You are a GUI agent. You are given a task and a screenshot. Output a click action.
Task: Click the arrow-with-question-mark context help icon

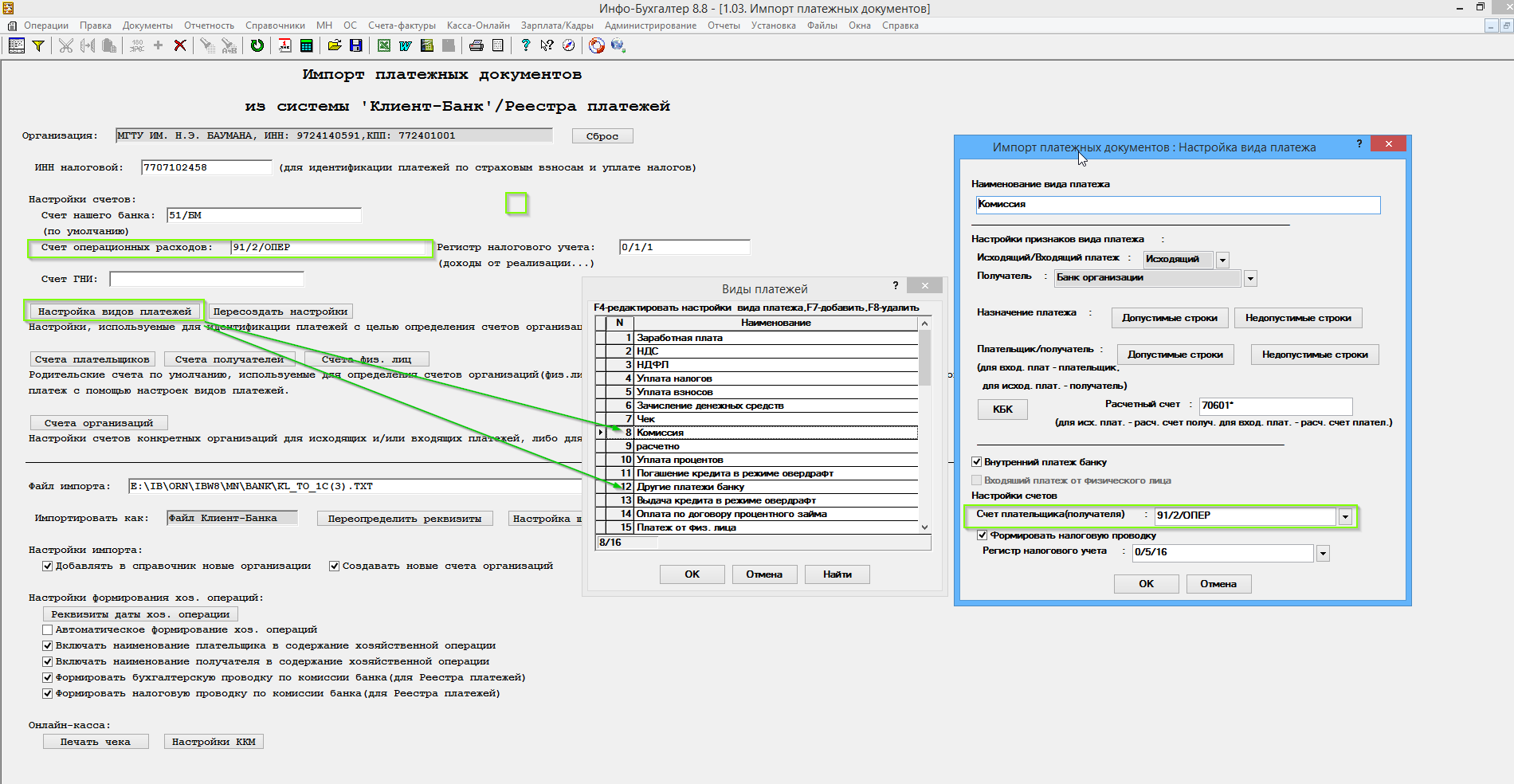[547, 45]
